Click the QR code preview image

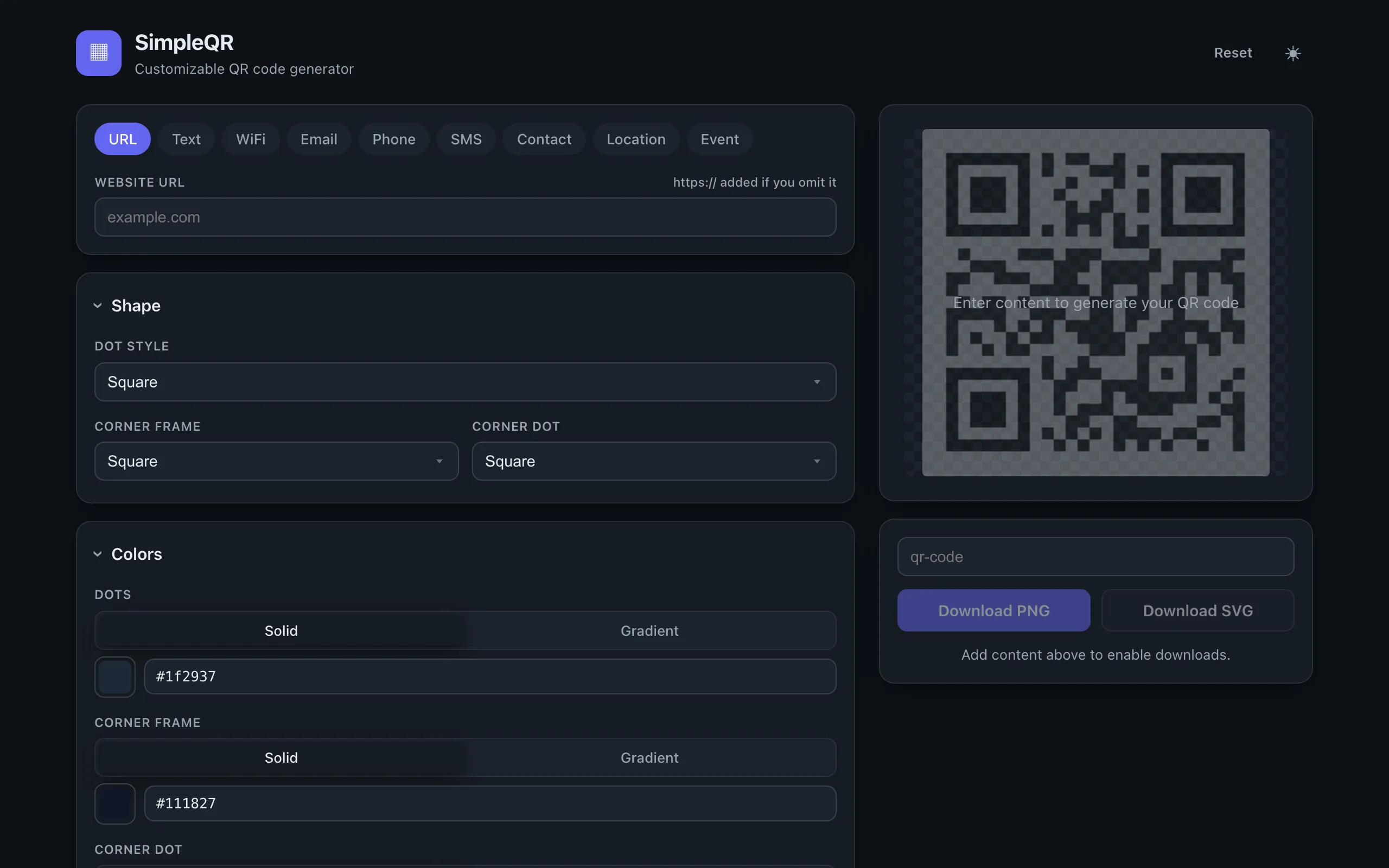(x=1095, y=303)
